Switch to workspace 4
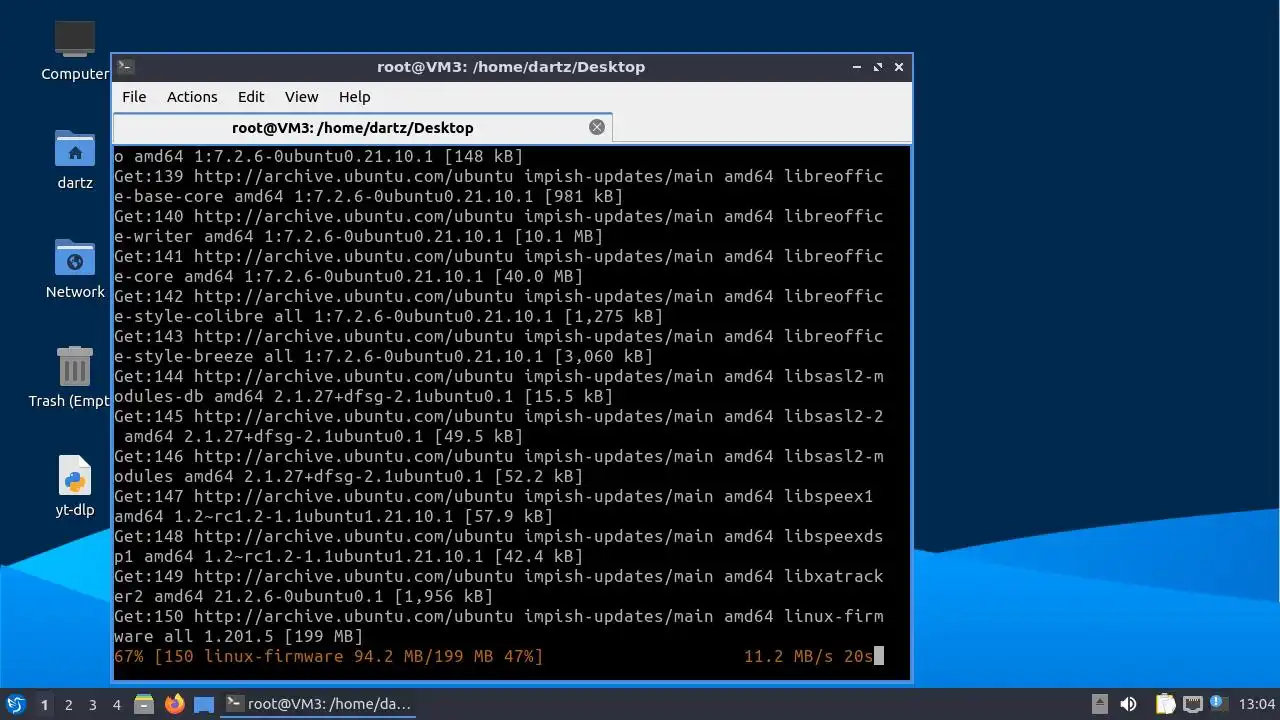This screenshot has width=1280, height=720. (x=117, y=705)
